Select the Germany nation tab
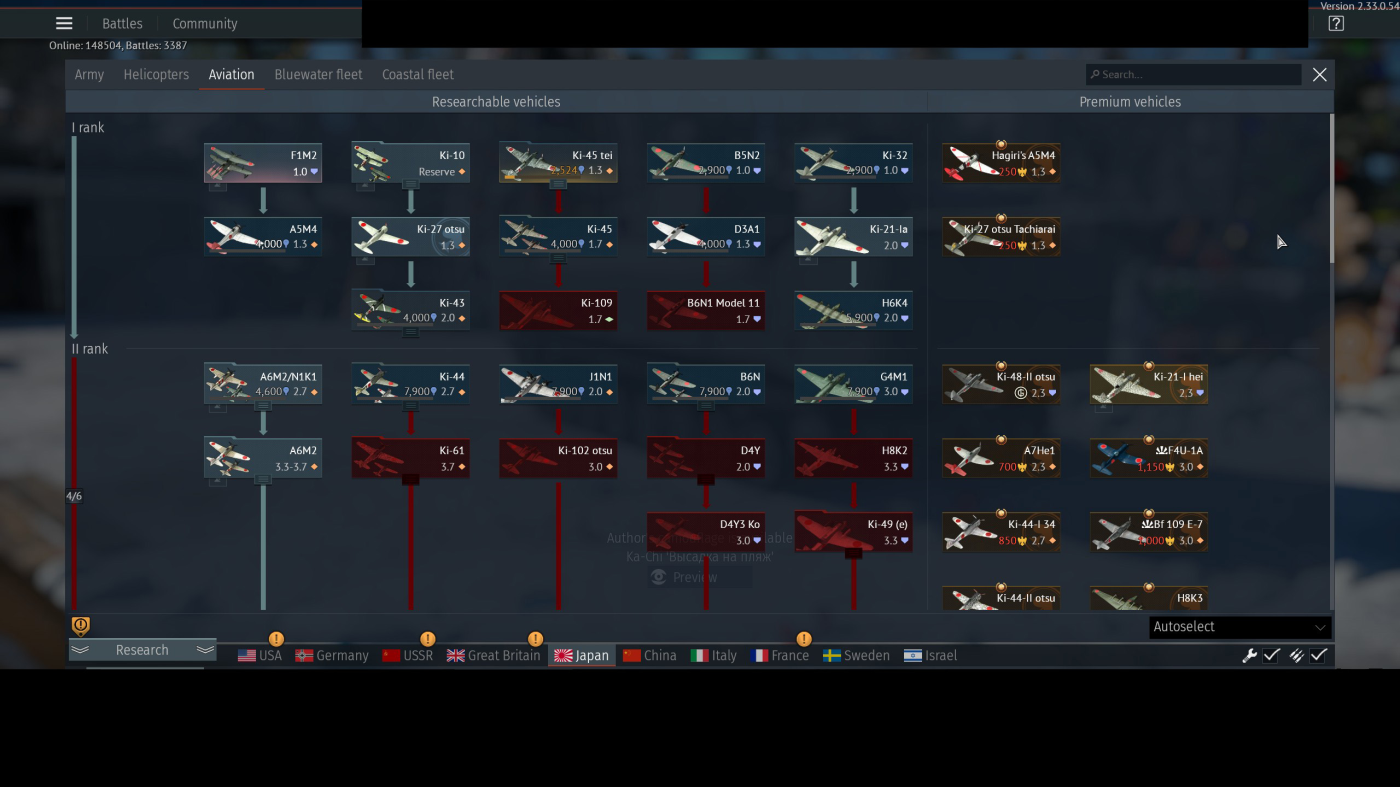Image resolution: width=1400 pixels, height=787 pixels. (332, 656)
